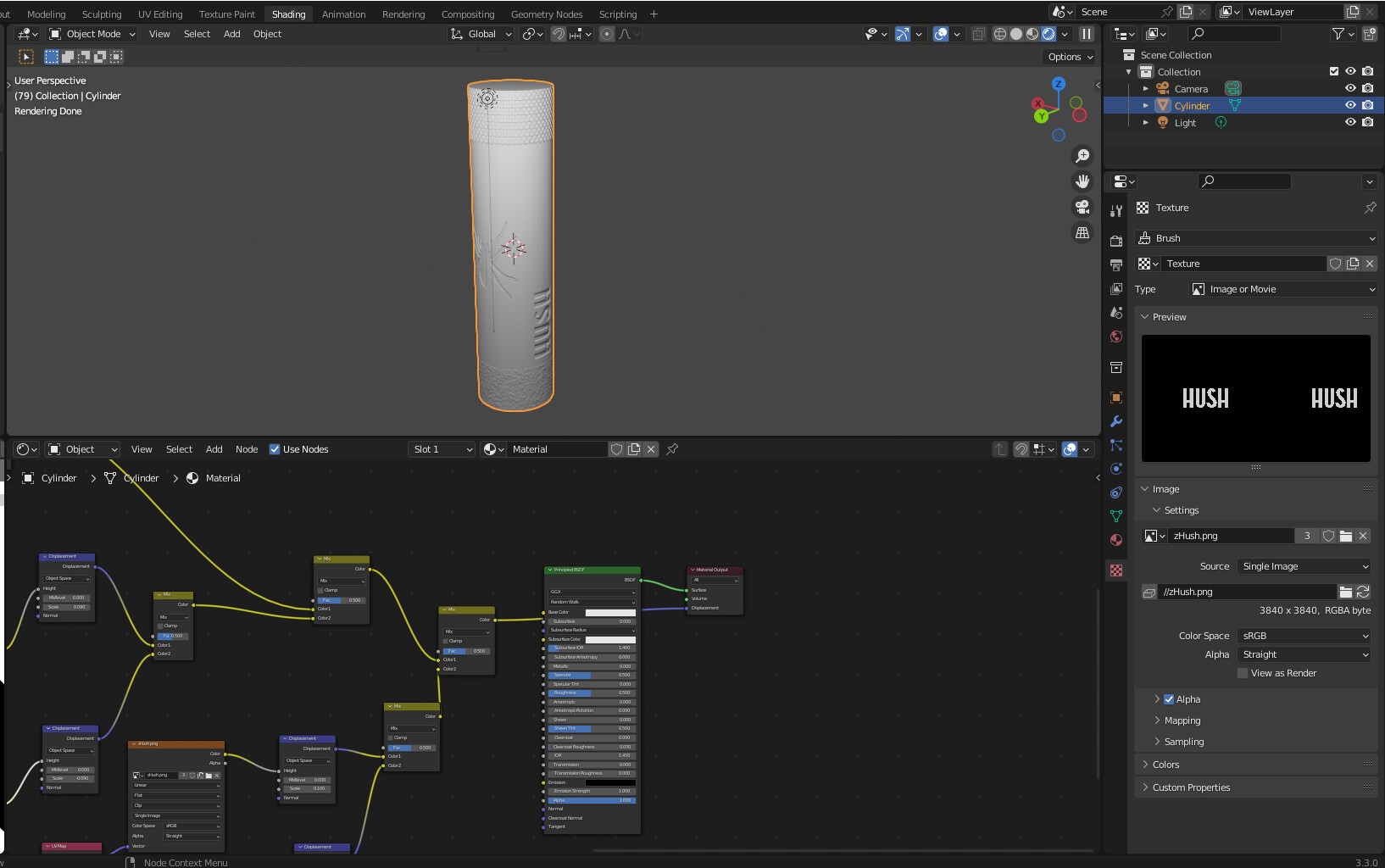The width and height of the screenshot is (1385, 868).
Task: Toggle the Use Nodes checkbox
Action: coord(275,448)
